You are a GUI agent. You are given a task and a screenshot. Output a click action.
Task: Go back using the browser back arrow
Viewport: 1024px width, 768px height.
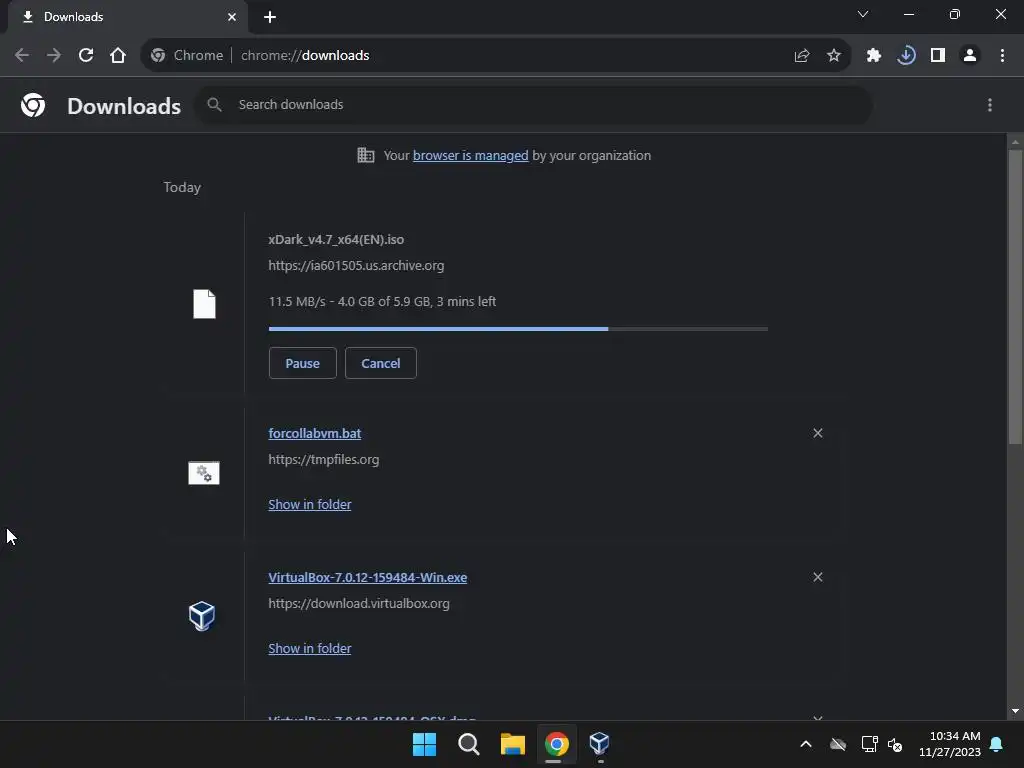[x=22, y=56]
